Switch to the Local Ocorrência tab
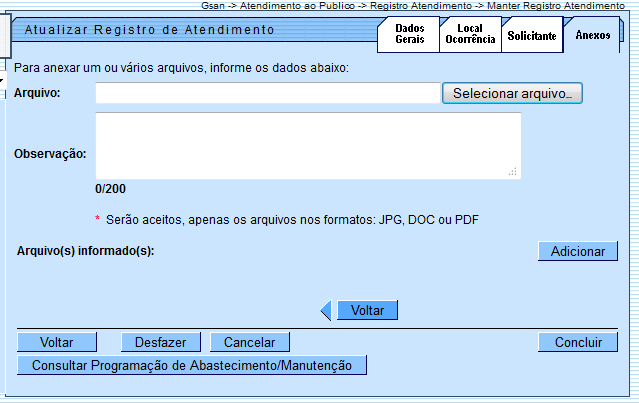 [x=470, y=35]
